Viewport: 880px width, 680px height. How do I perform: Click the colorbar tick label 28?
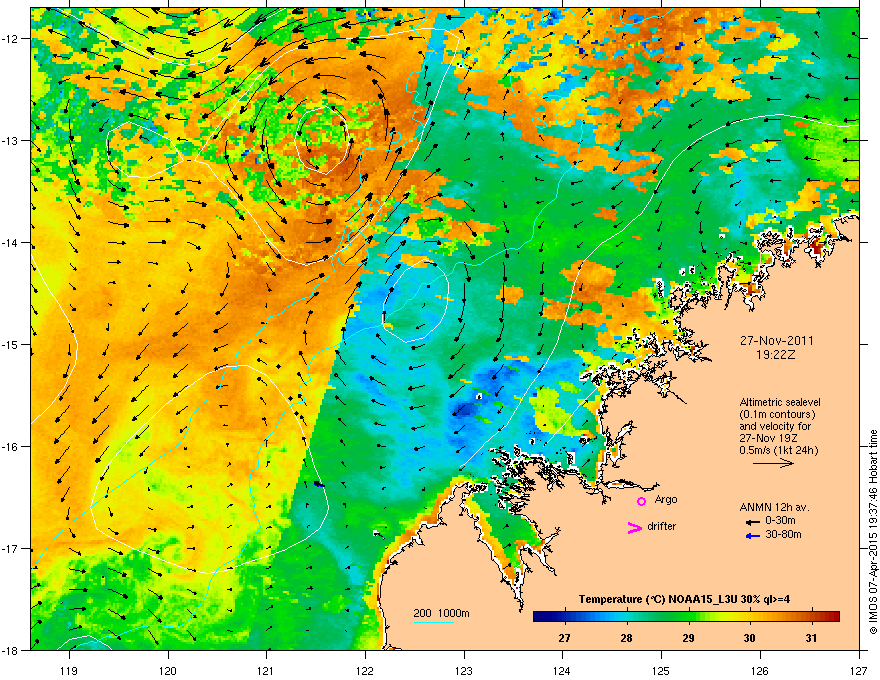(626, 638)
